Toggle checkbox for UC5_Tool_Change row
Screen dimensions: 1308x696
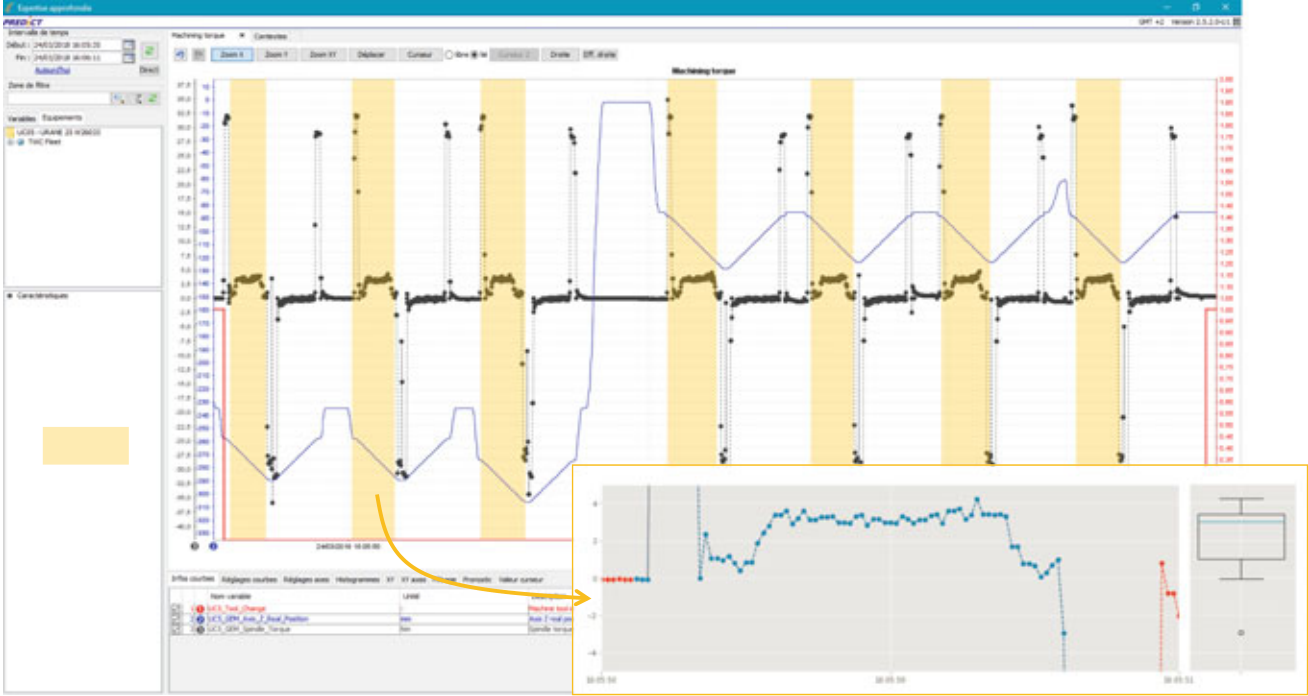pos(176,609)
